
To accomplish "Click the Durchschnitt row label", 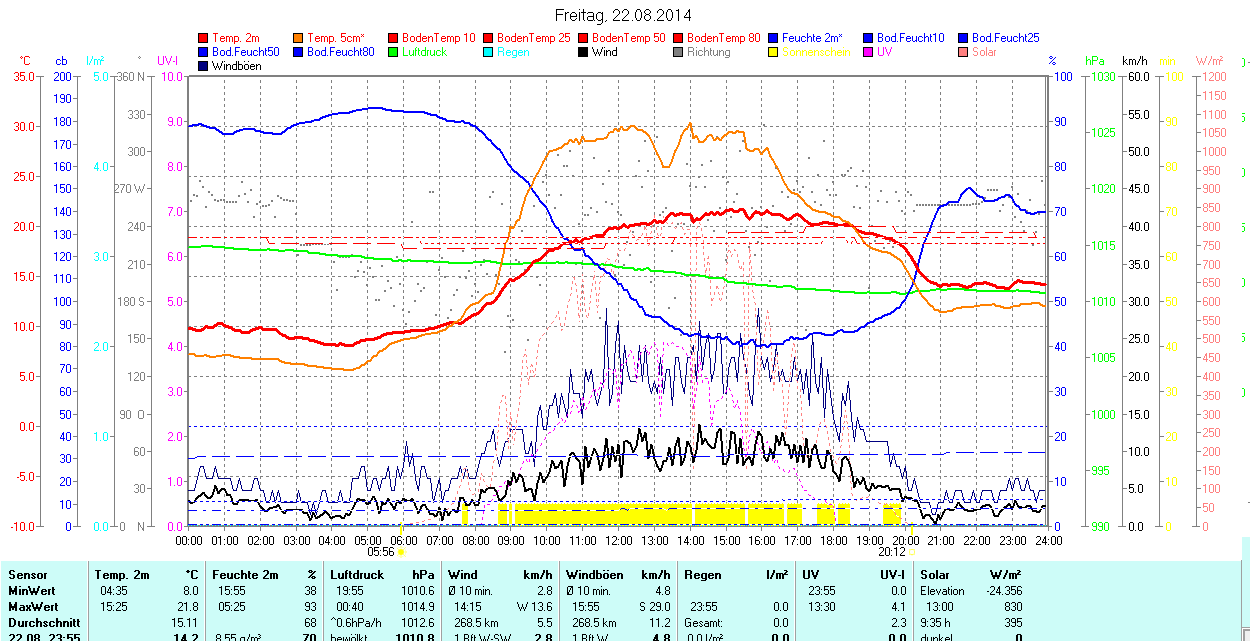I will tap(43, 623).
